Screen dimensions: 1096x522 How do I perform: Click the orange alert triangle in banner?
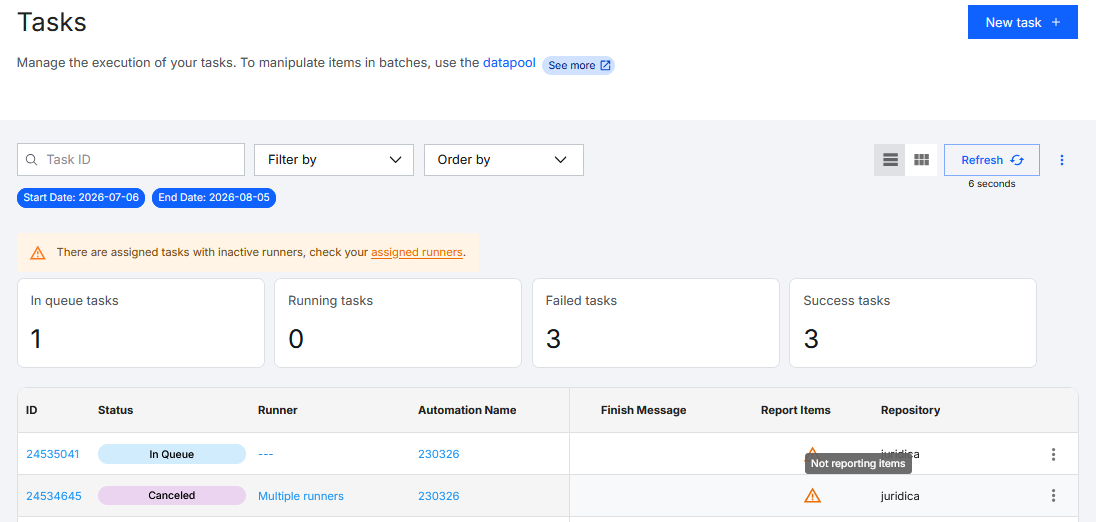[x=38, y=252]
